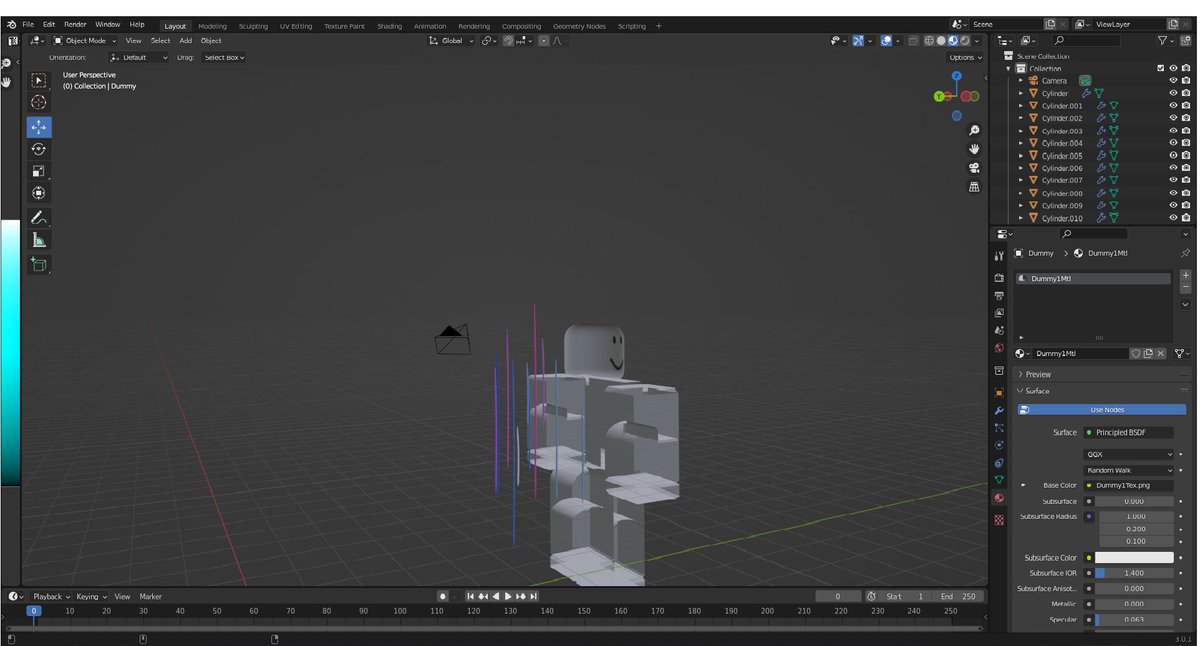Click the Principled BSDF surface button
This screenshot has width=1200, height=646.
tap(1129, 433)
